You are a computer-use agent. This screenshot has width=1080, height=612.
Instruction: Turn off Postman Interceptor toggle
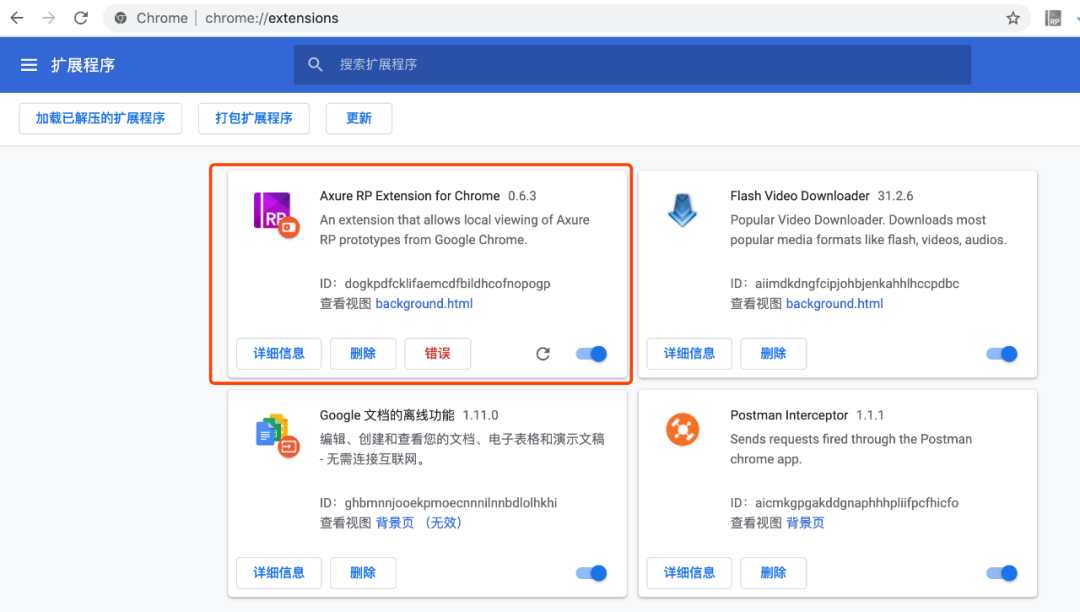click(x=1002, y=573)
